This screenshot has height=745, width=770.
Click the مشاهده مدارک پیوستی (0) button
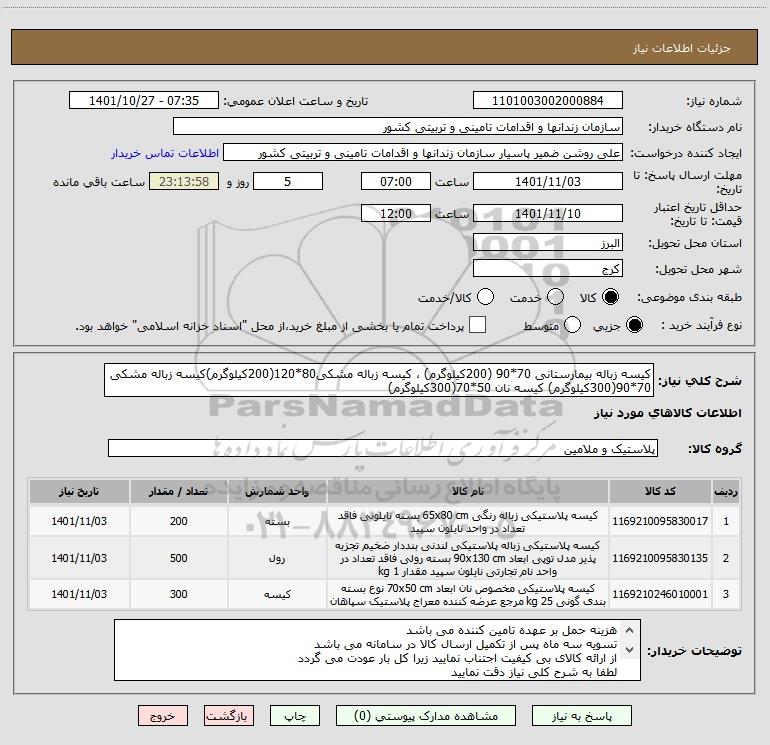click(426, 716)
